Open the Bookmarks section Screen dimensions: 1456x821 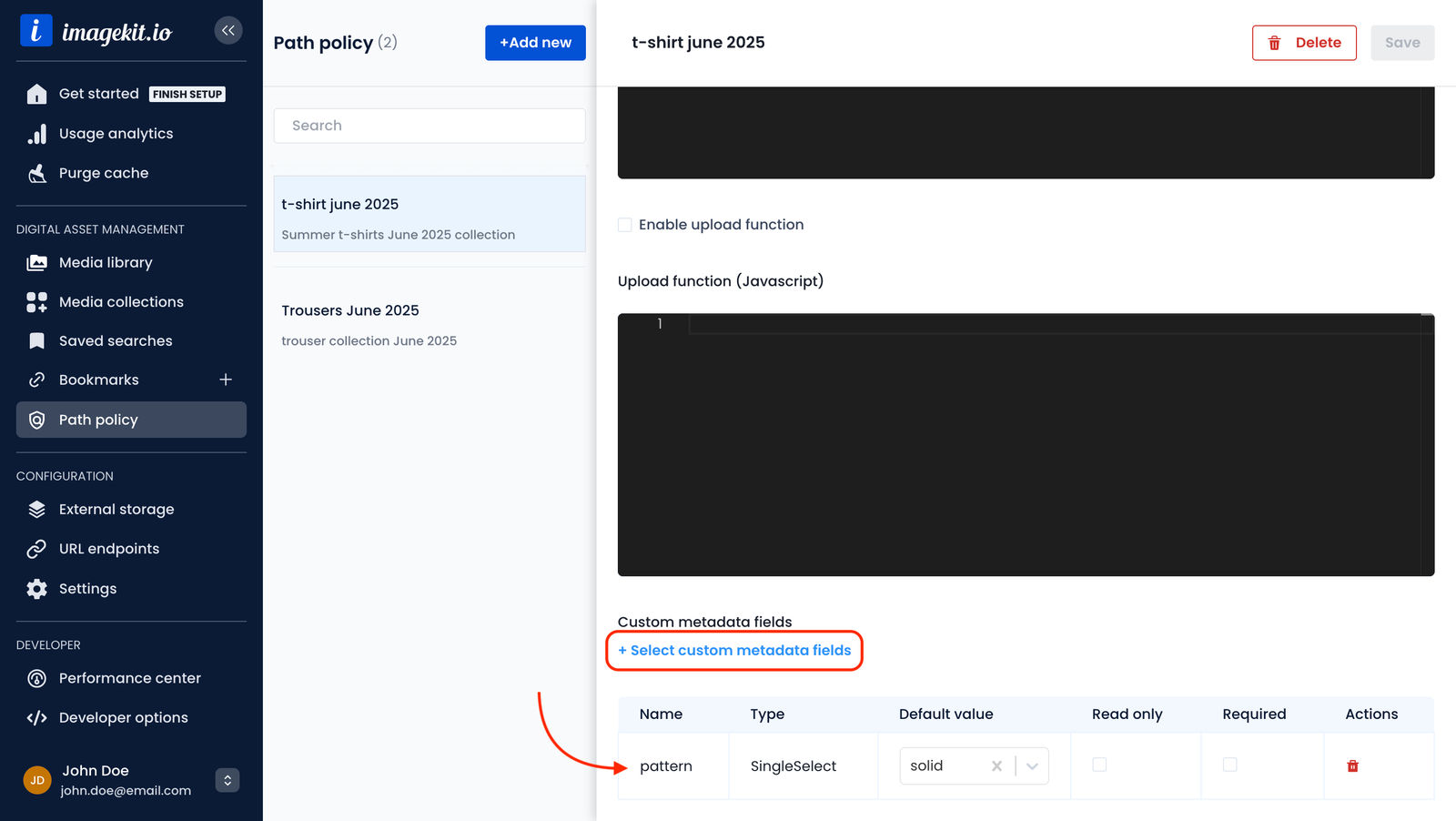pos(99,380)
